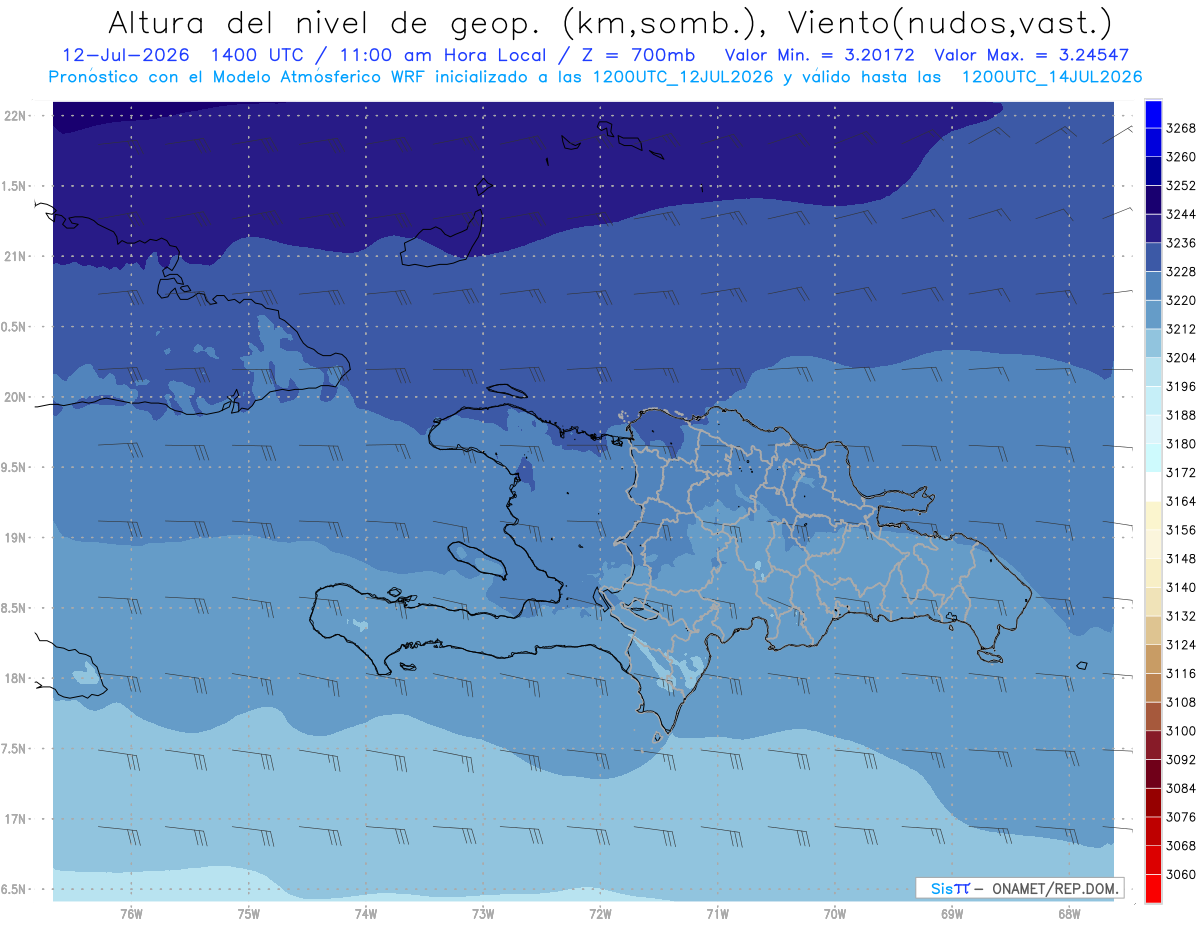This screenshot has height=927, width=1200.
Task: Click the color bar segment between 3212 and 3204
Action: (1153, 343)
